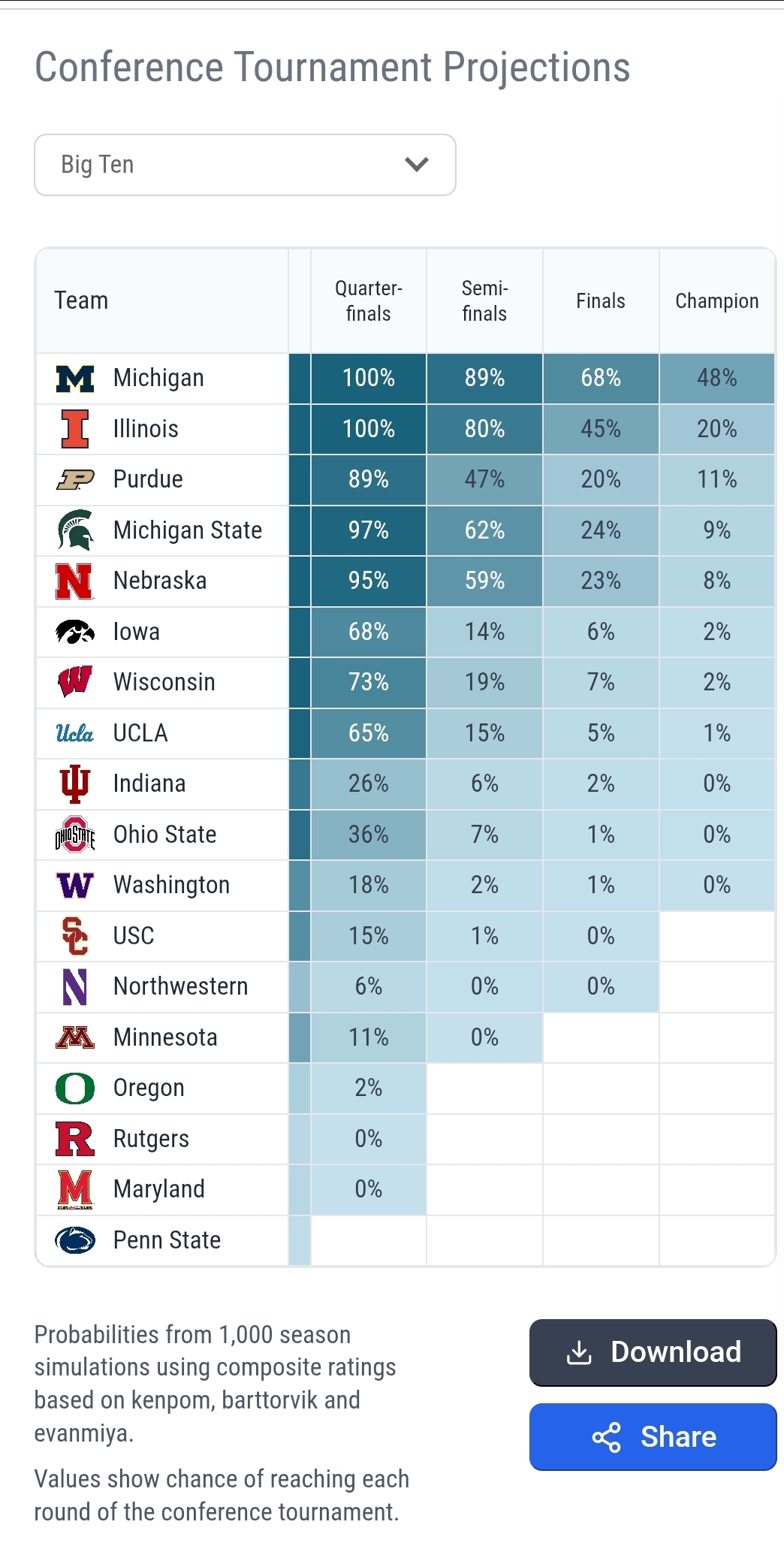This screenshot has height=1552, width=784.
Task: Select the Quarter-finals column header
Action: click(x=368, y=301)
